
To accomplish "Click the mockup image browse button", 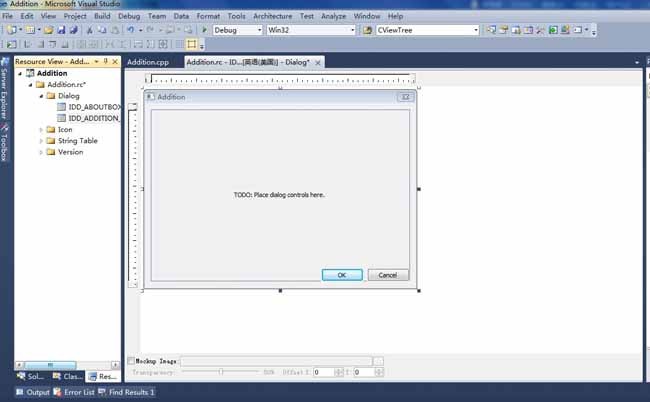I will pos(378,361).
